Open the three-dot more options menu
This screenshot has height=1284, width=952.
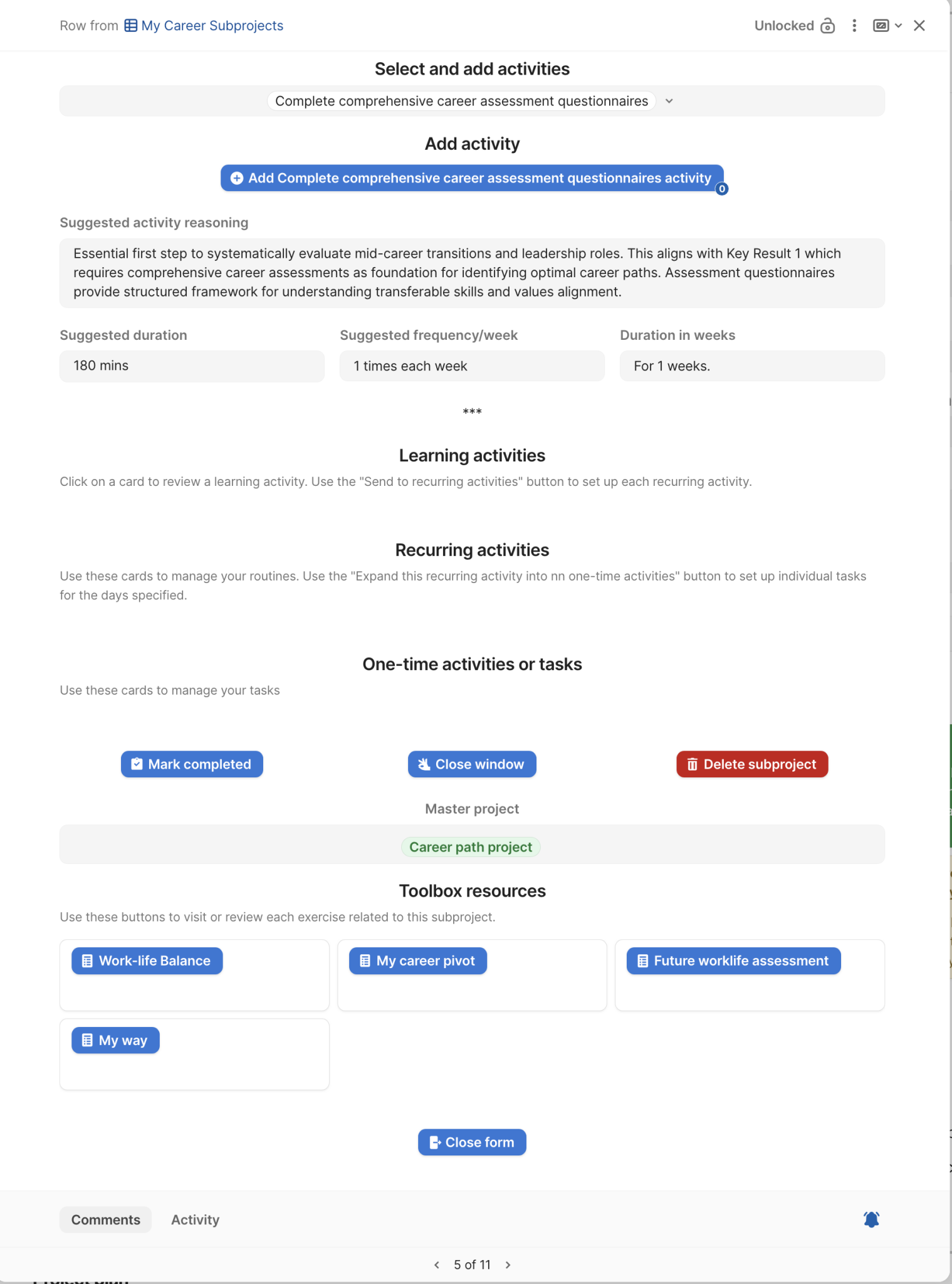(x=854, y=26)
